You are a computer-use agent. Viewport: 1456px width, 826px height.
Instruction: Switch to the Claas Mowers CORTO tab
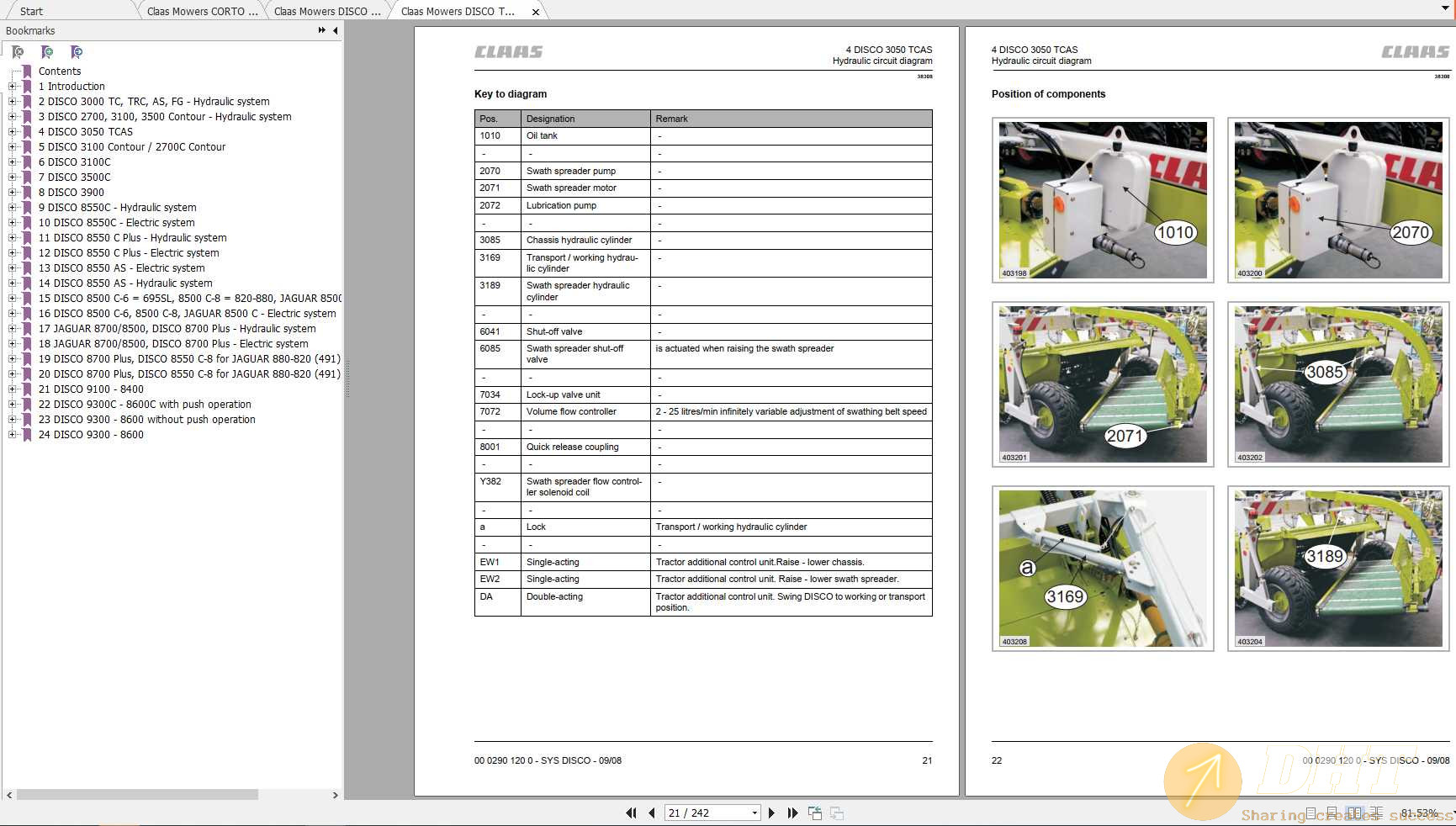[x=203, y=11]
